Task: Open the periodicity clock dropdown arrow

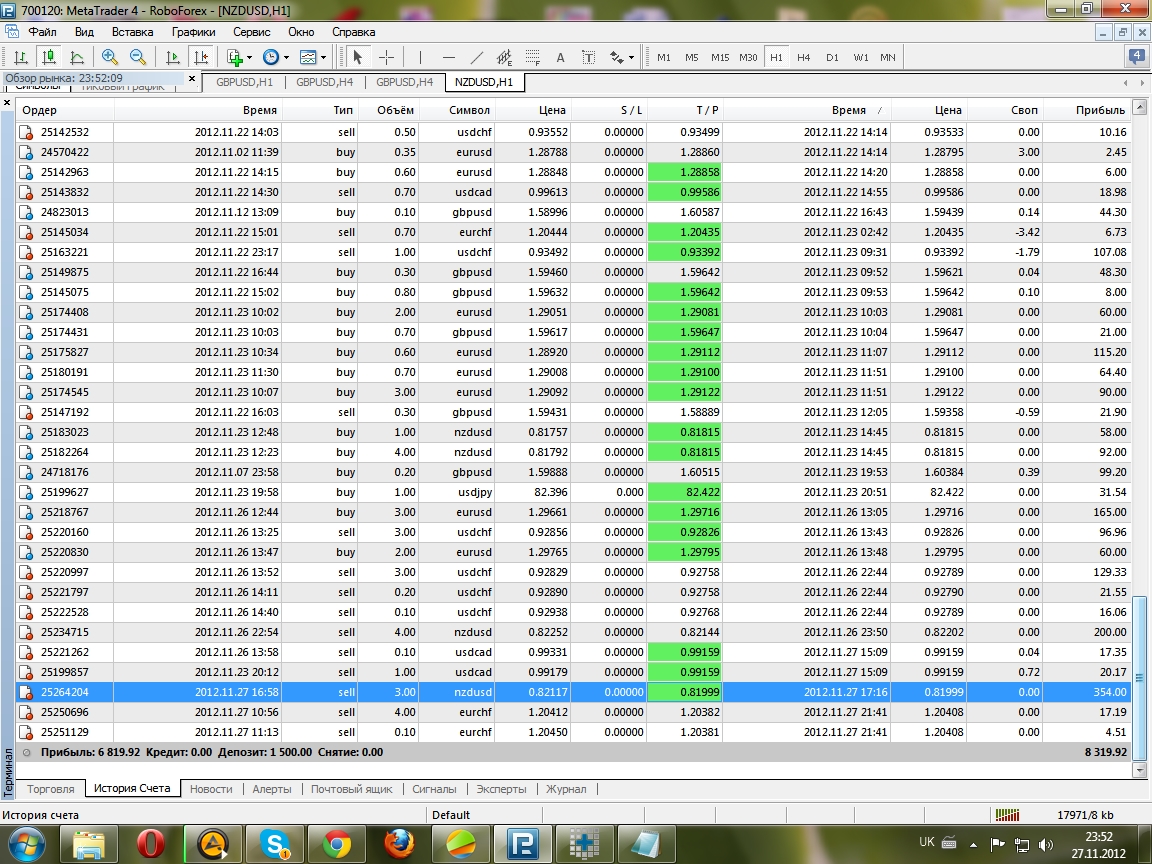Action: [x=285, y=57]
